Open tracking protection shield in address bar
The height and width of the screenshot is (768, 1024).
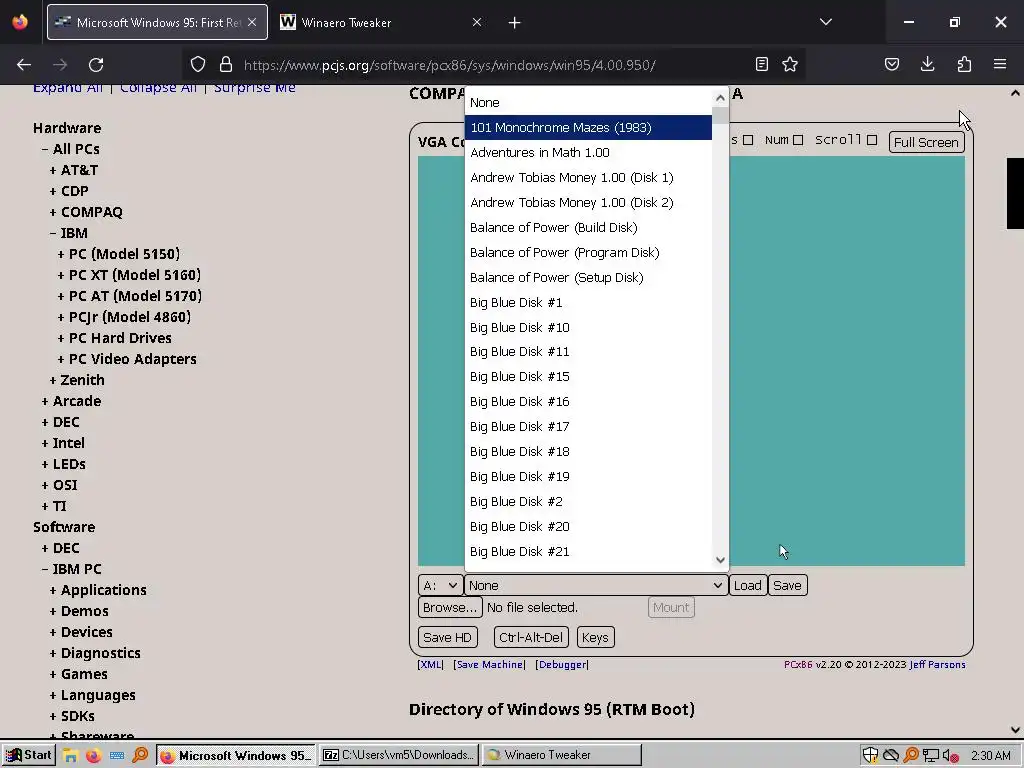click(x=198, y=65)
